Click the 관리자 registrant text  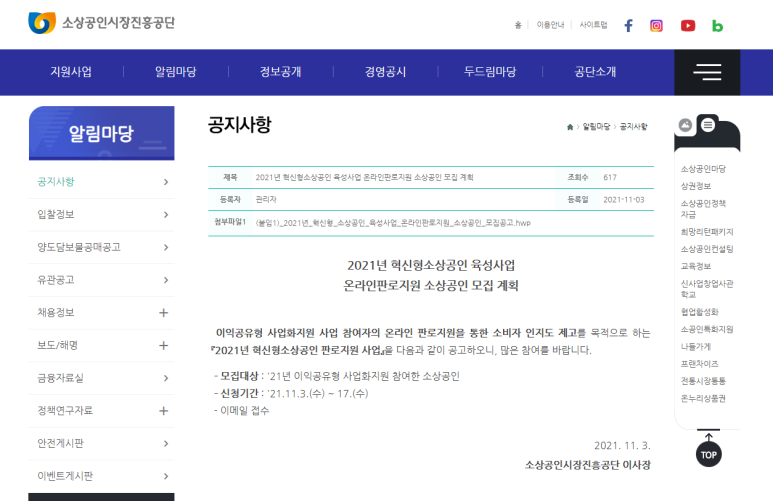coord(266,200)
